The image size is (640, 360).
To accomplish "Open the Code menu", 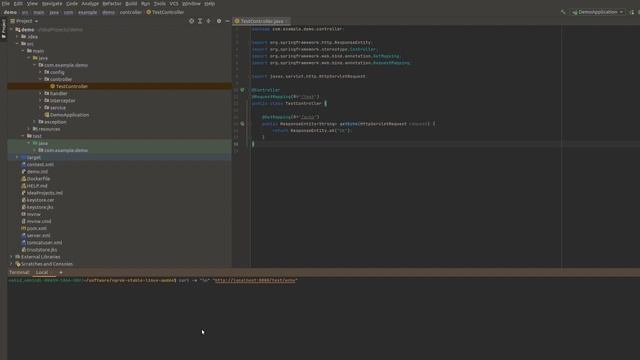I will pos(72,4).
